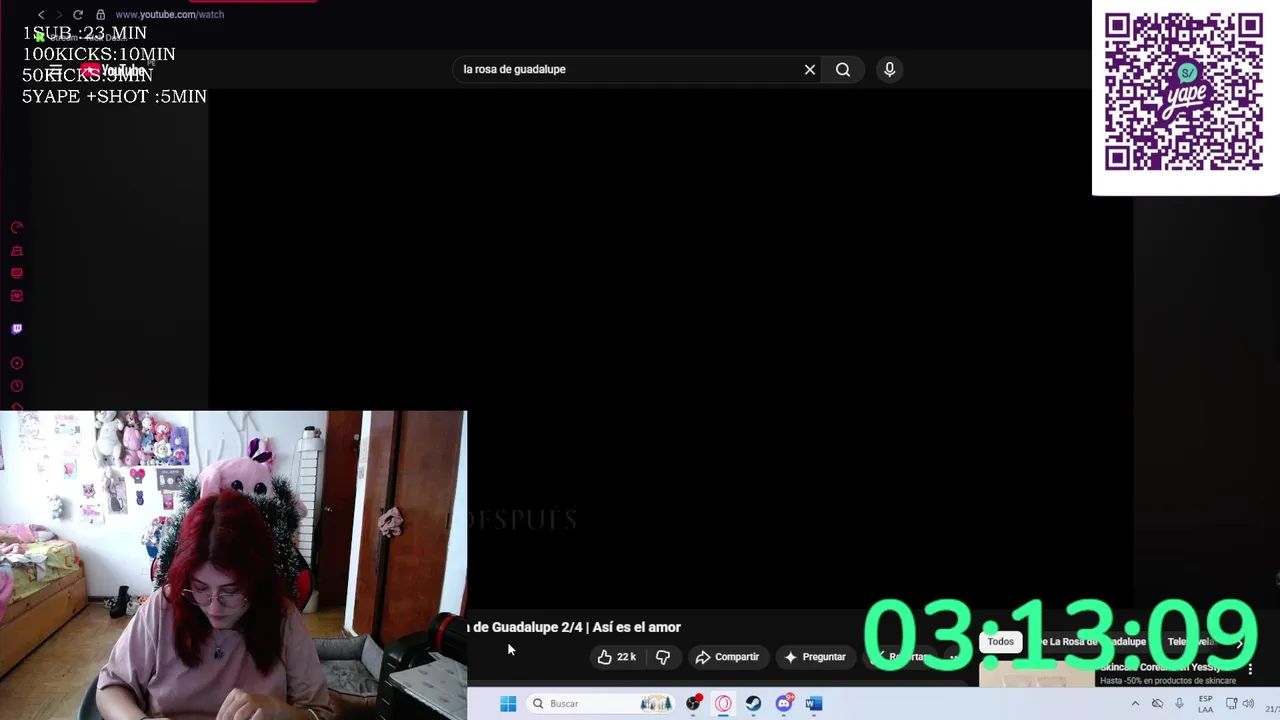Submit search with the magnifier button
This screenshot has width=1280, height=720.
[843, 69]
